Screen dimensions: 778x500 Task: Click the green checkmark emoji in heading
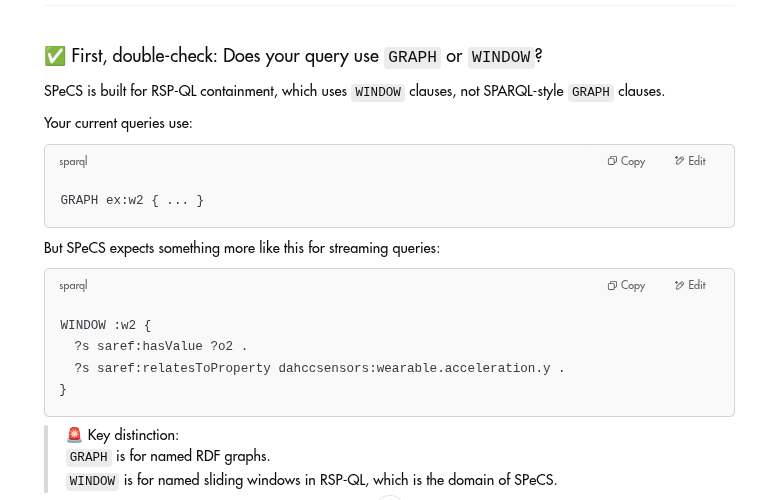(x=55, y=56)
